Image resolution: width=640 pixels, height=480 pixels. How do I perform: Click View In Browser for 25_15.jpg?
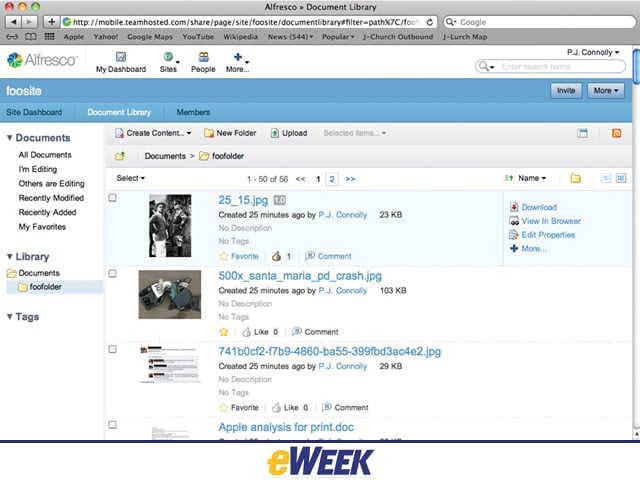[x=551, y=221]
